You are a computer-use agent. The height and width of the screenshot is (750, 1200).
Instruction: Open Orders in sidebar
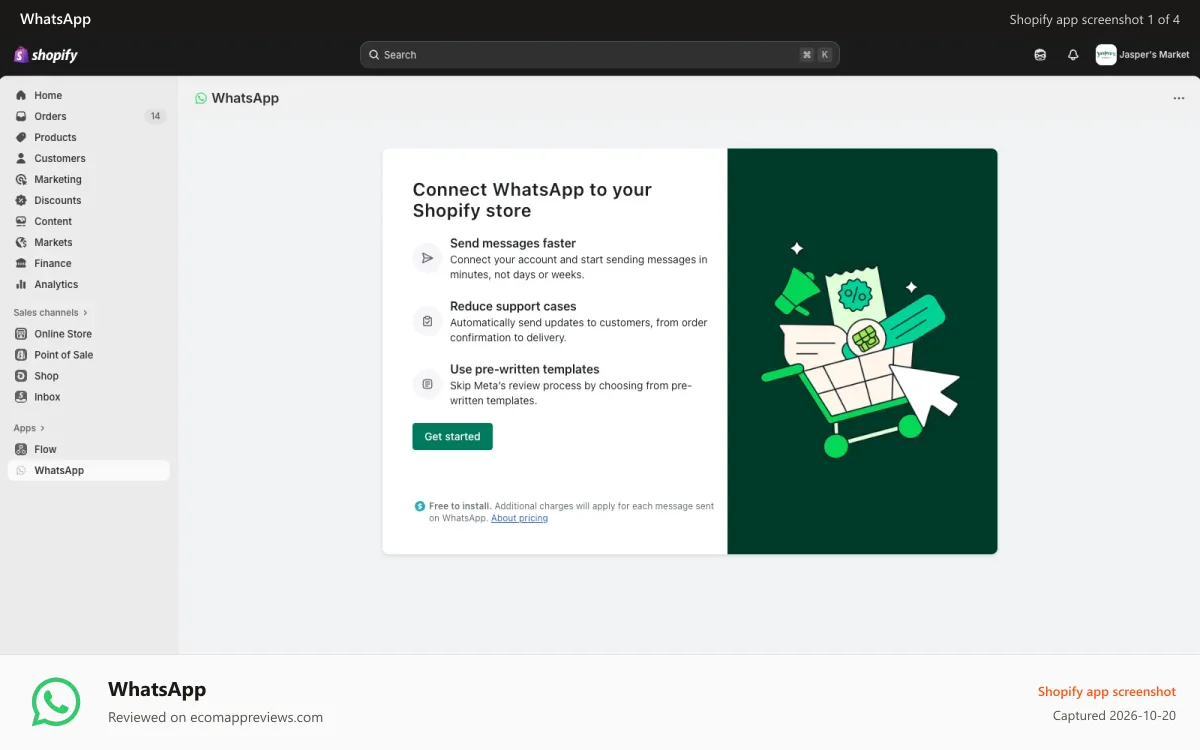tap(50, 116)
